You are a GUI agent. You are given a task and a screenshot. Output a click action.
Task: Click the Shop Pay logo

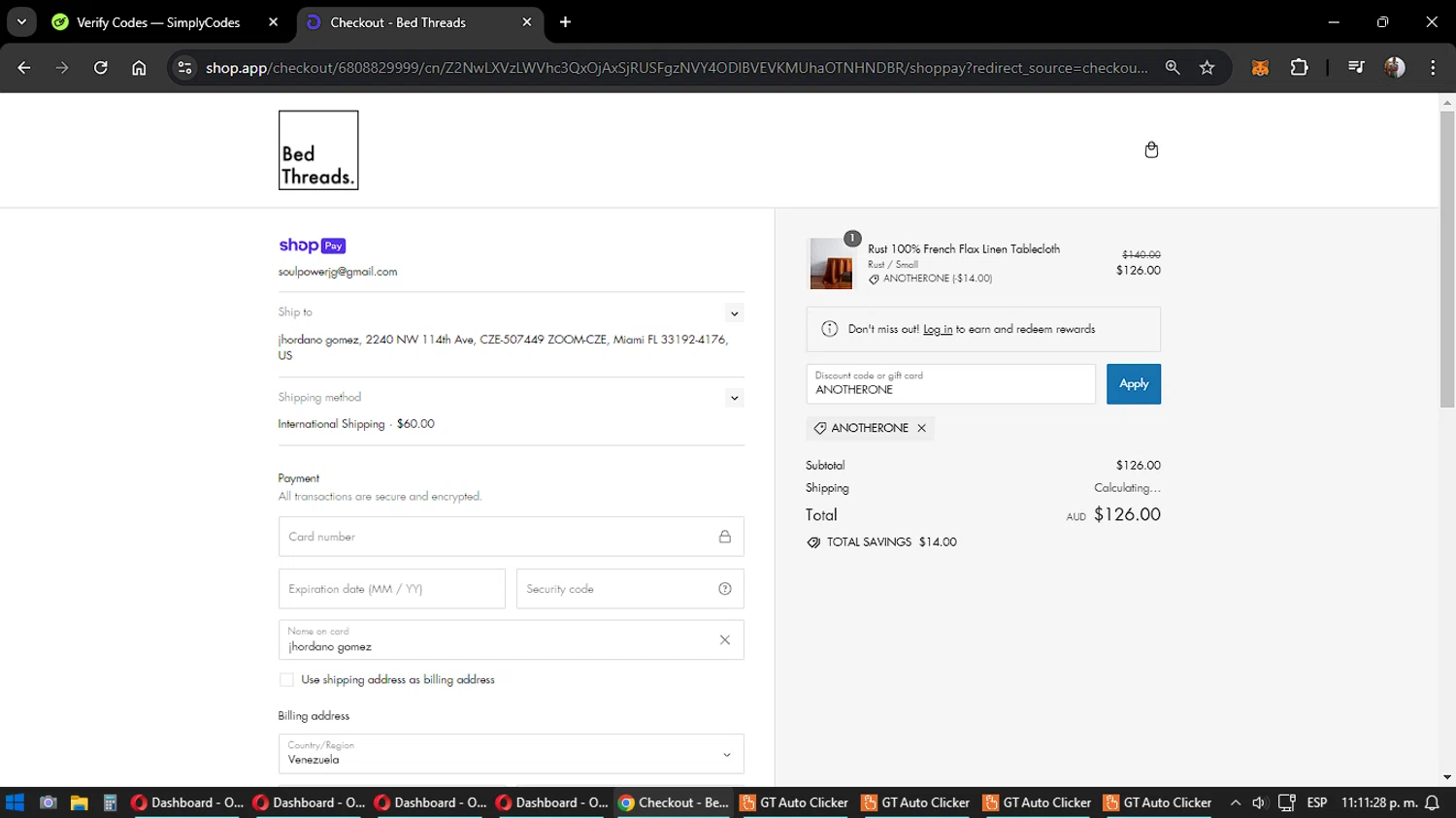tap(312, 245)
